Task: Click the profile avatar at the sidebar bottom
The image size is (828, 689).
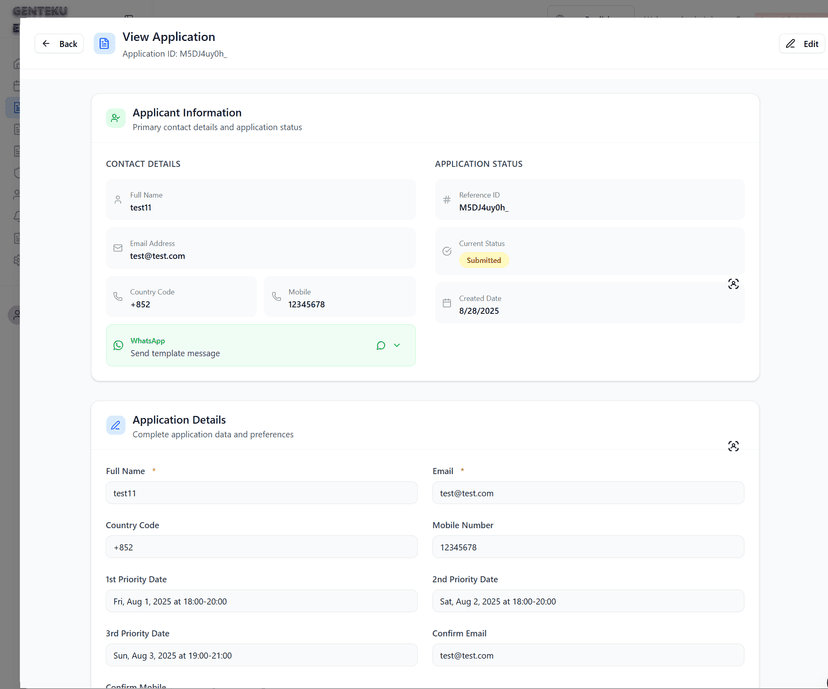Action: point(16,315)
